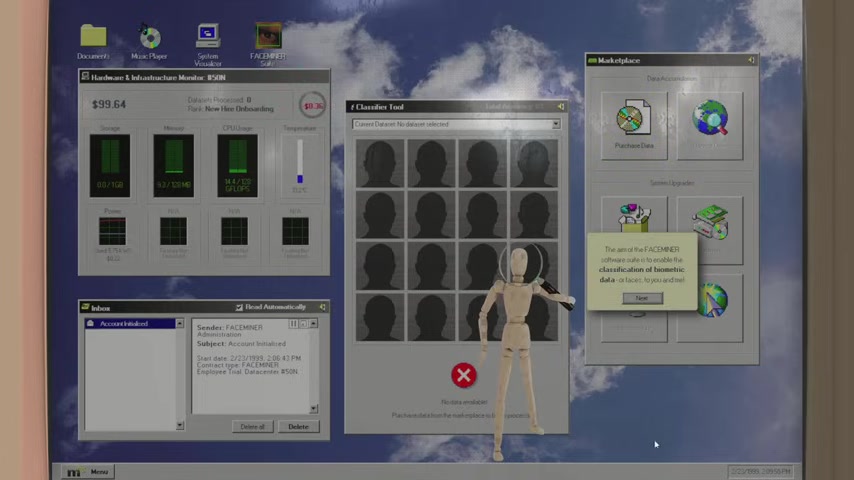Viewport: 854px width, 480px height.
Task: Select the circuit board upgrade icon
Action: (710, 221)
